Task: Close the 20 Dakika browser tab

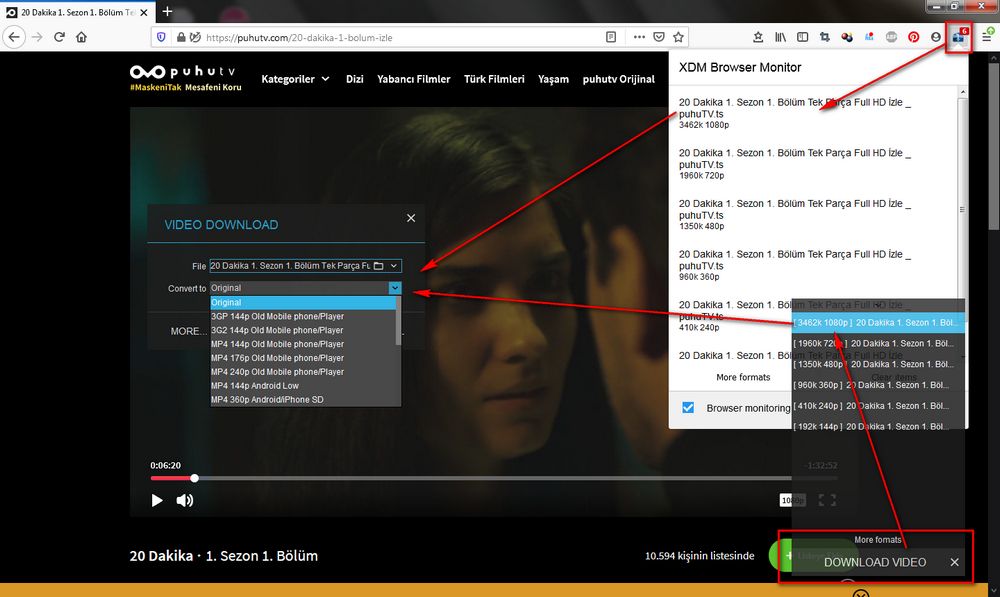Action: (x=144, y=12)
